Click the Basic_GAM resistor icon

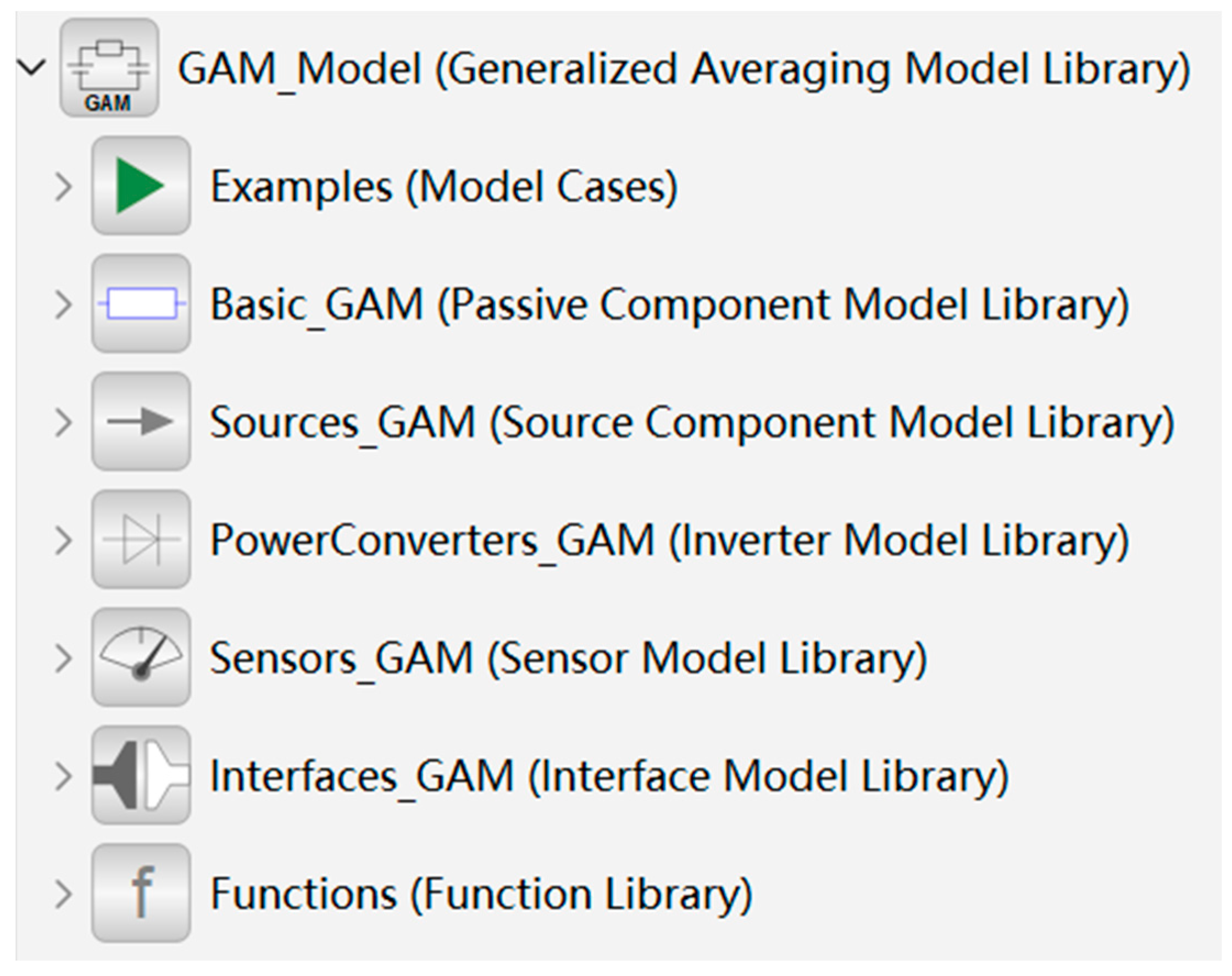141,304
